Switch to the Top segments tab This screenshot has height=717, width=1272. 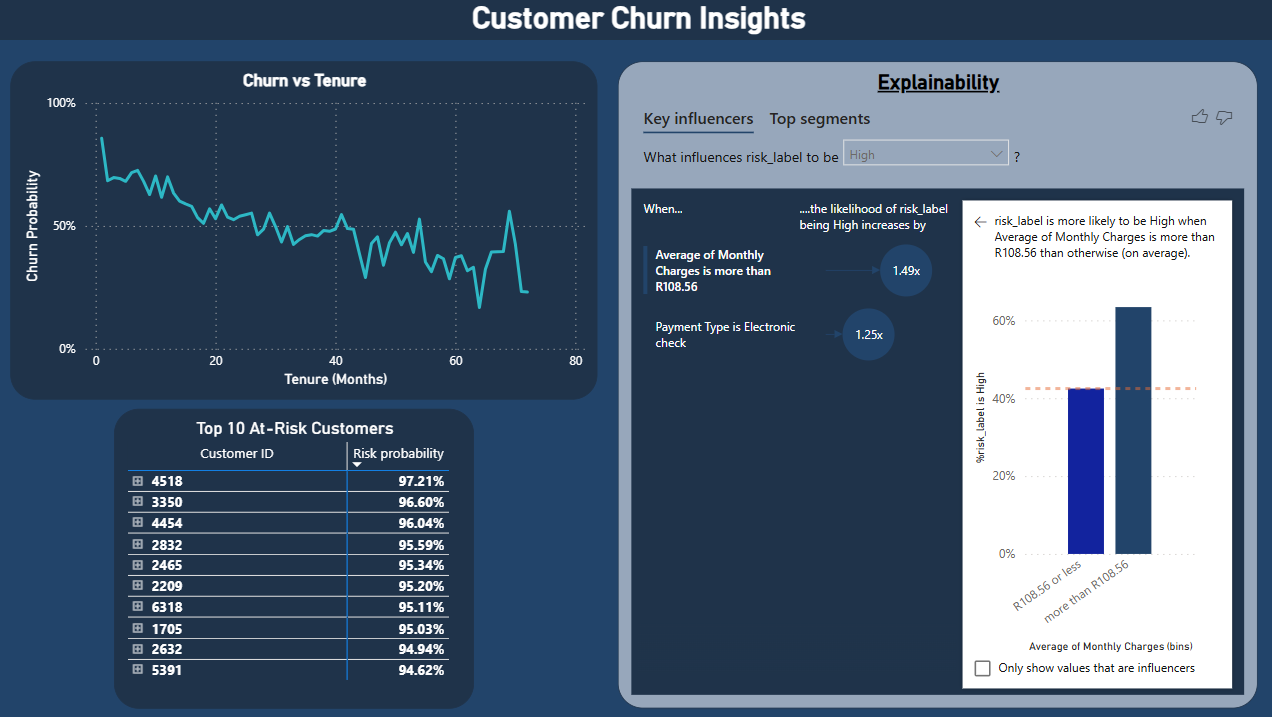(x=819, y=119)
